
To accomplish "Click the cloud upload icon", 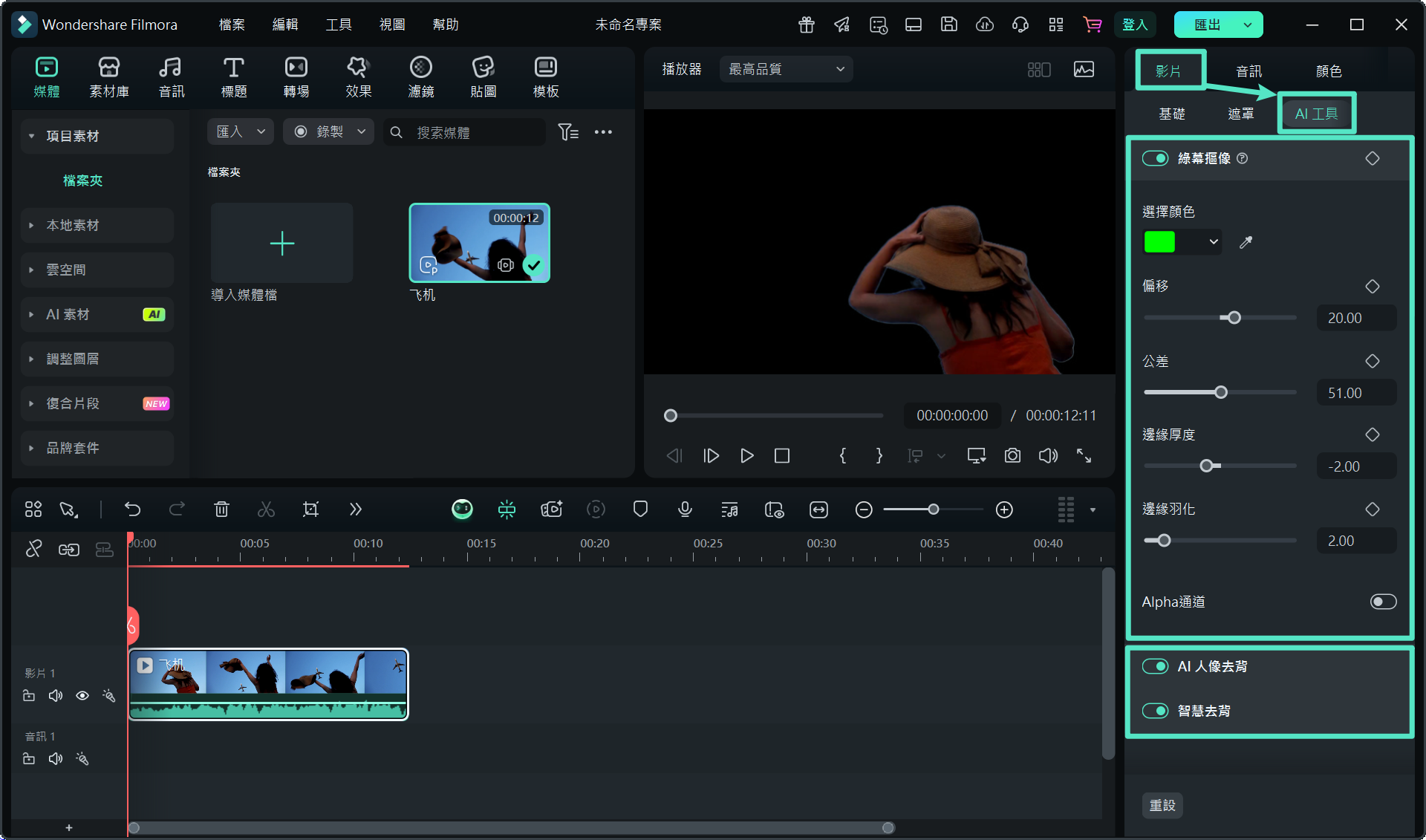I will (x=985, y=25).
